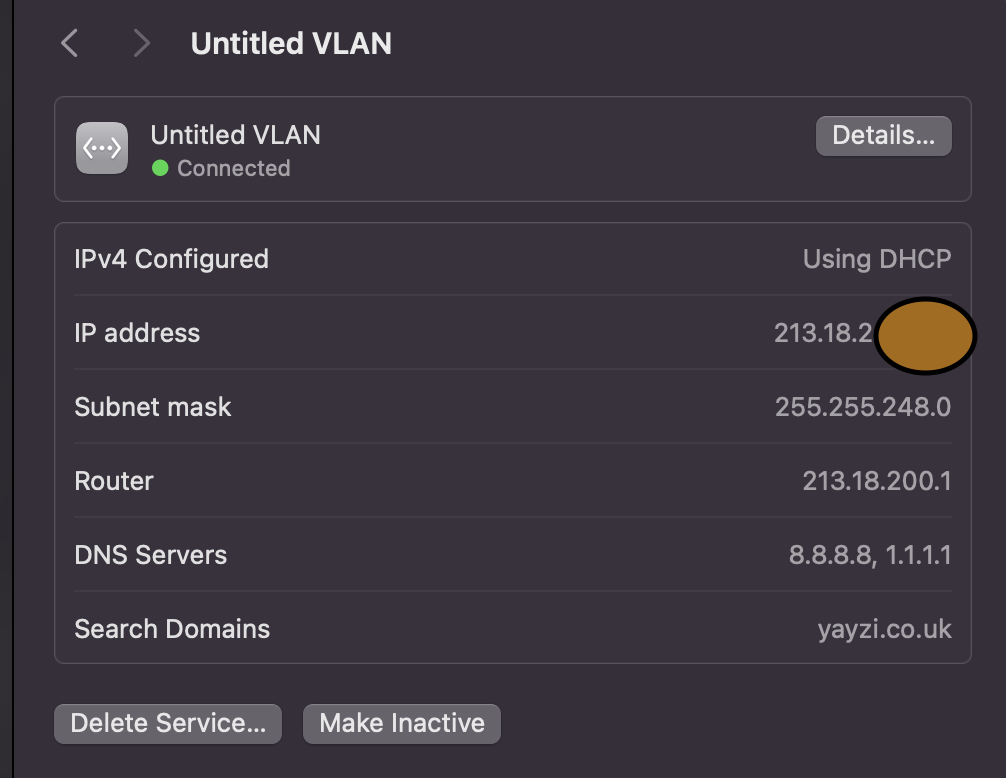
Task: Click the Untitled VLAN service name in card
Action: pos(235,135)
